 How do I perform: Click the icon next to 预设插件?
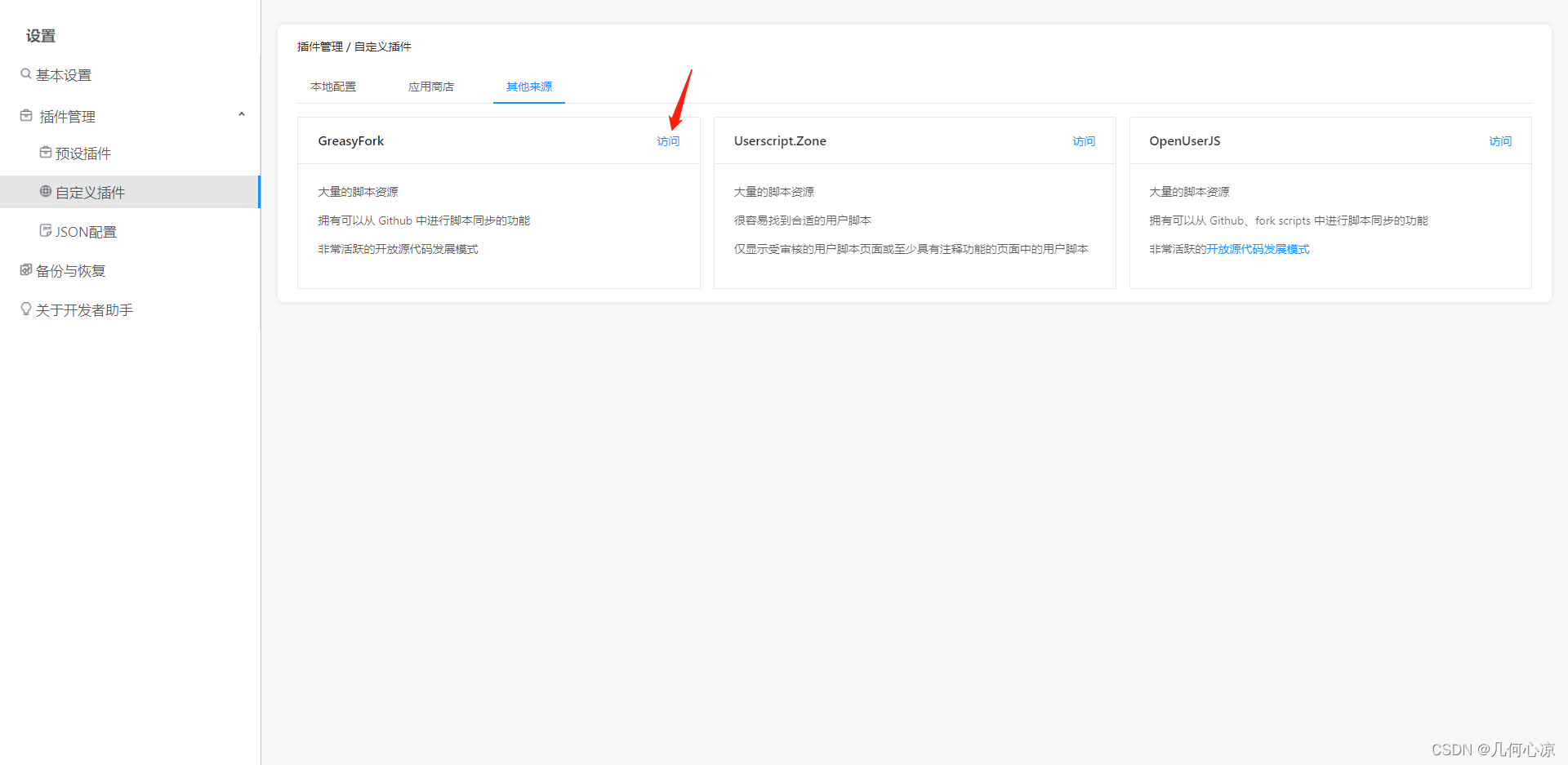click(46, 152)
